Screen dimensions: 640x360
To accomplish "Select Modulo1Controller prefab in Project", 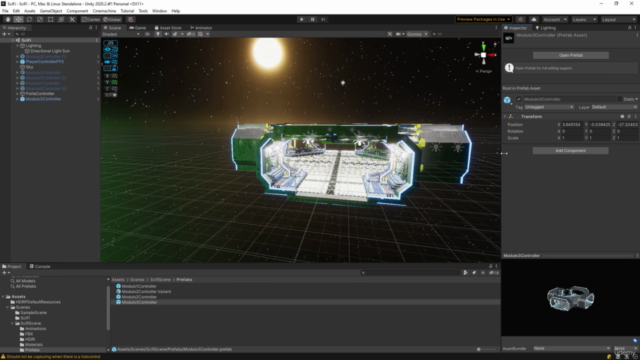I will point(139,286).
